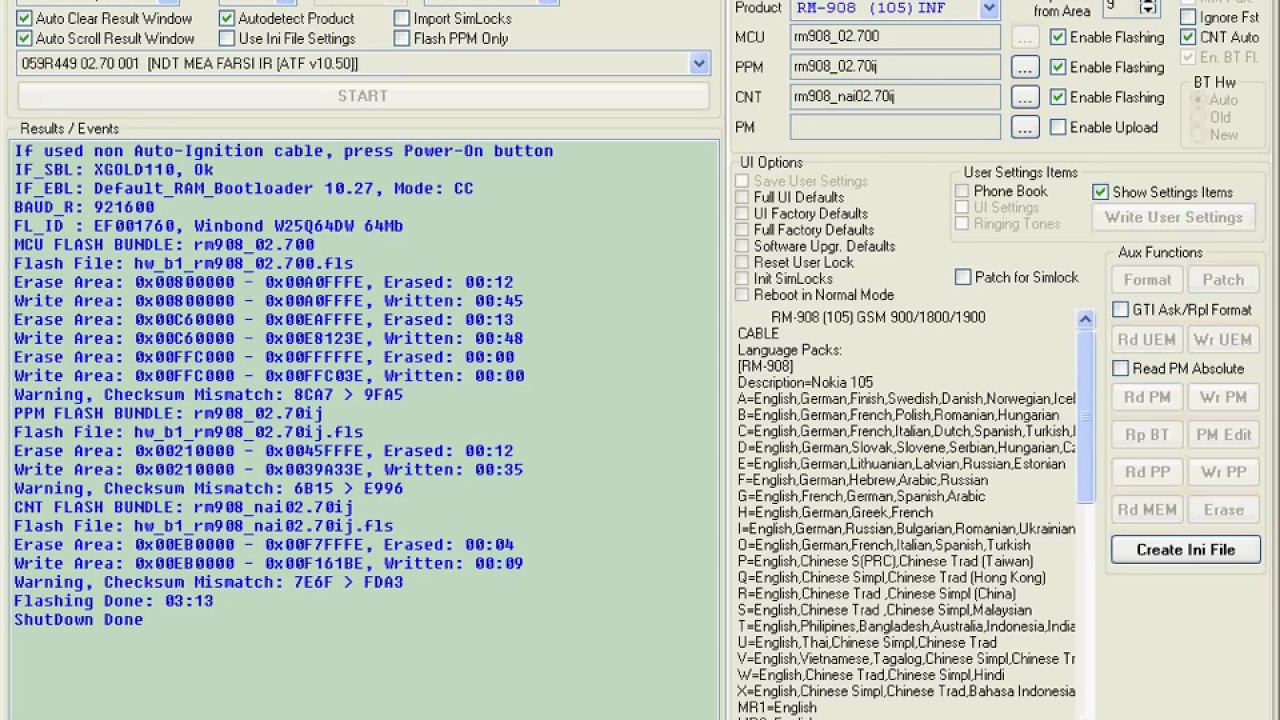Select 'FL_ID : EF001760, Winbond' log line

coord(208,226)
